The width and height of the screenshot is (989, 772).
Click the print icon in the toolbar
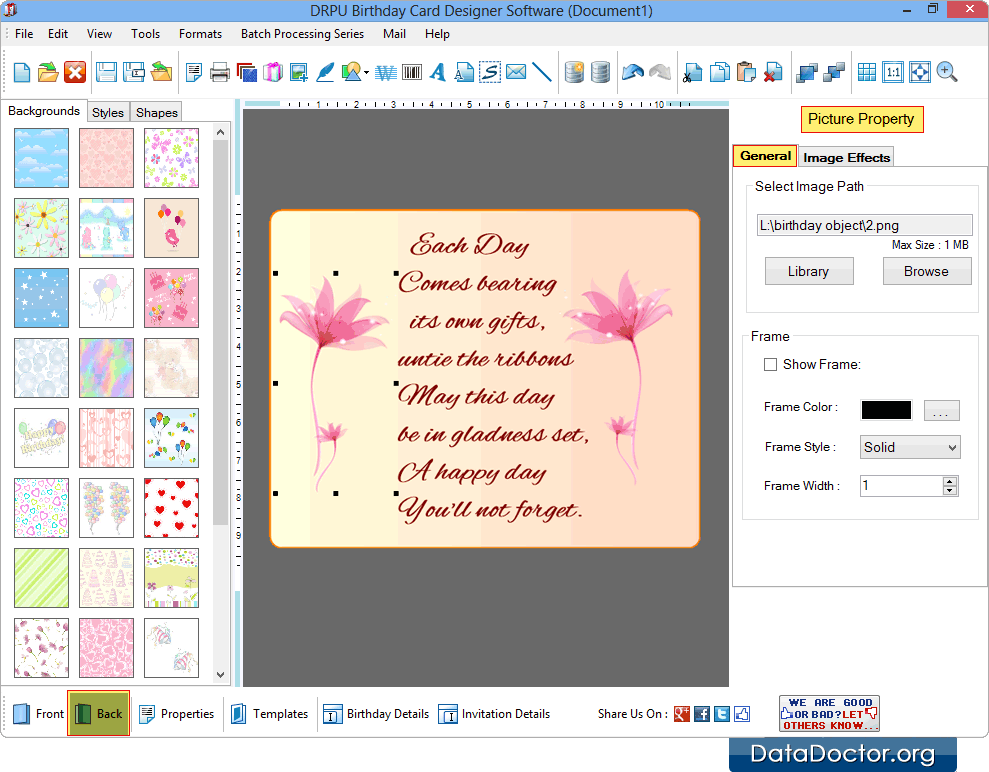click(x=219, y=73)
